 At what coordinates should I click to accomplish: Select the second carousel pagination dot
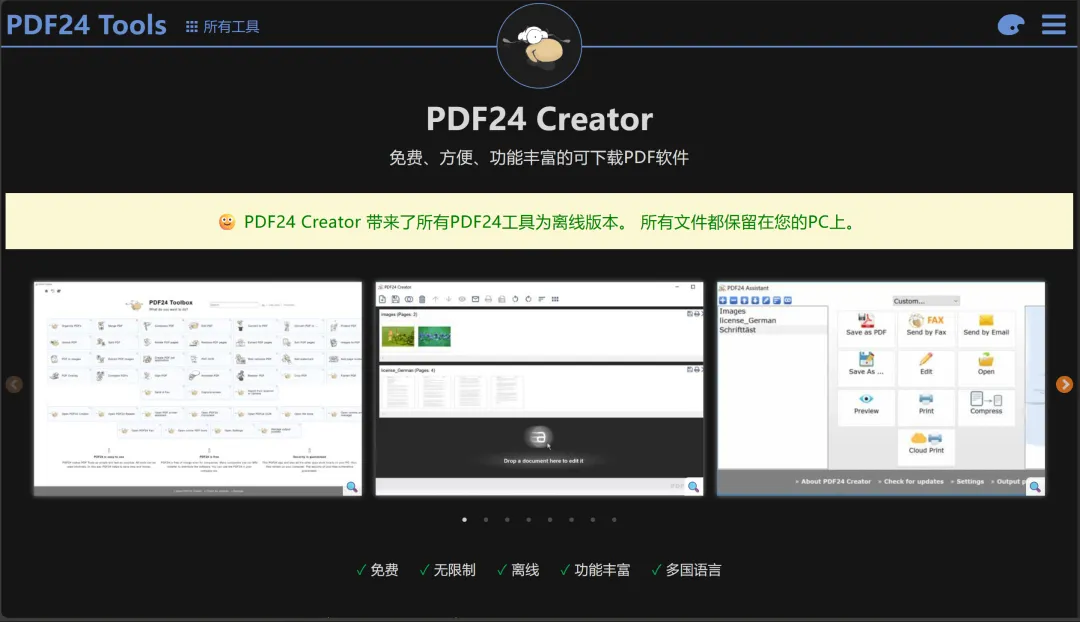486,519
